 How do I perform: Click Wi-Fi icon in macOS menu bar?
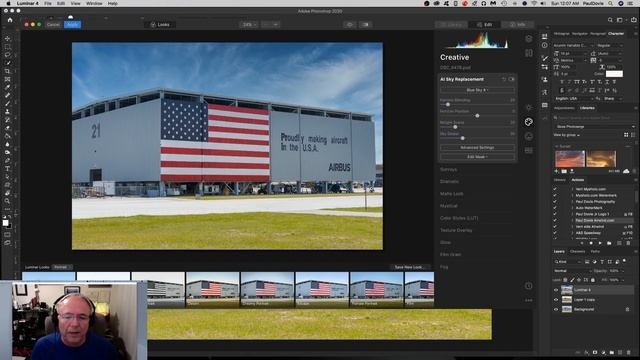(534, 3)
